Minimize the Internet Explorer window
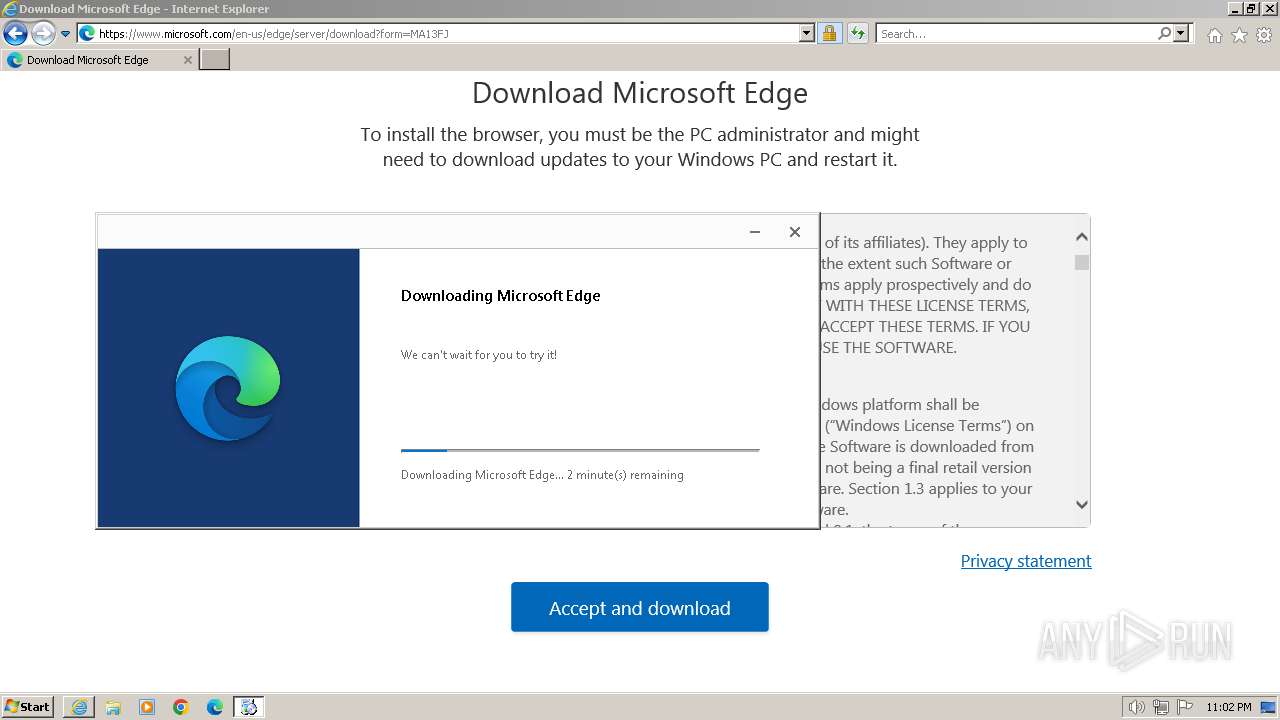1280x720 pixels. [1235, 8]
